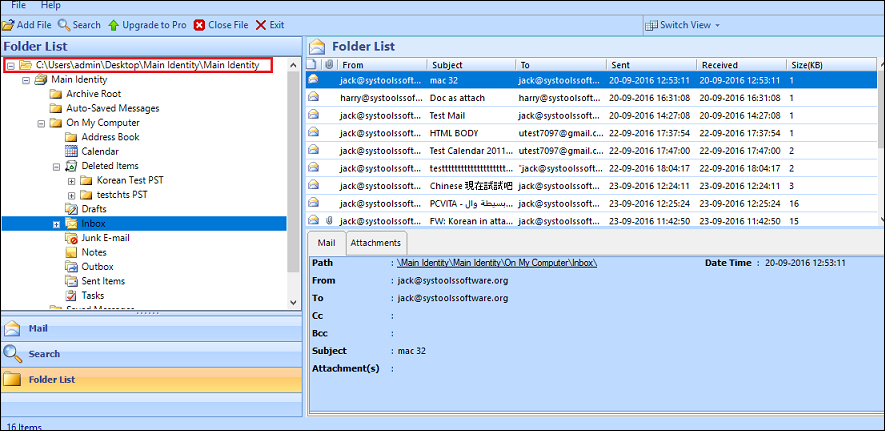
Task: Click Close File toolbar button
Action: pos(221,25)
